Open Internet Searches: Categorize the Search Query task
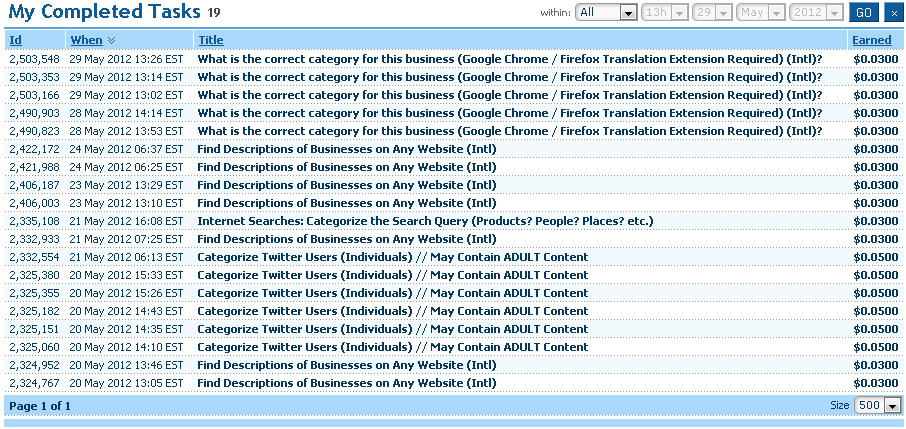 click(425, 221)
